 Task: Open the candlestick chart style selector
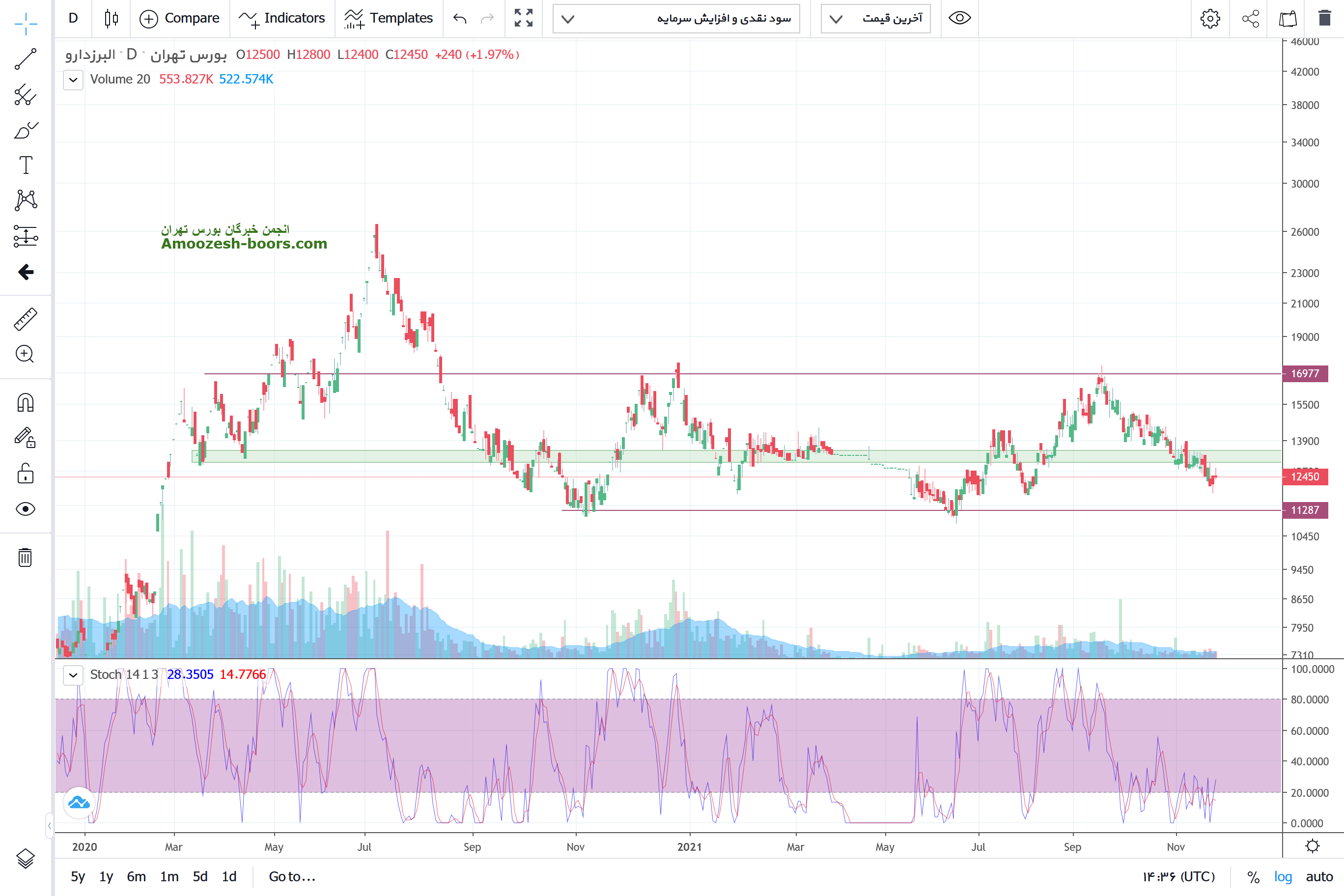pyautogui.click(x=112, y=18)
